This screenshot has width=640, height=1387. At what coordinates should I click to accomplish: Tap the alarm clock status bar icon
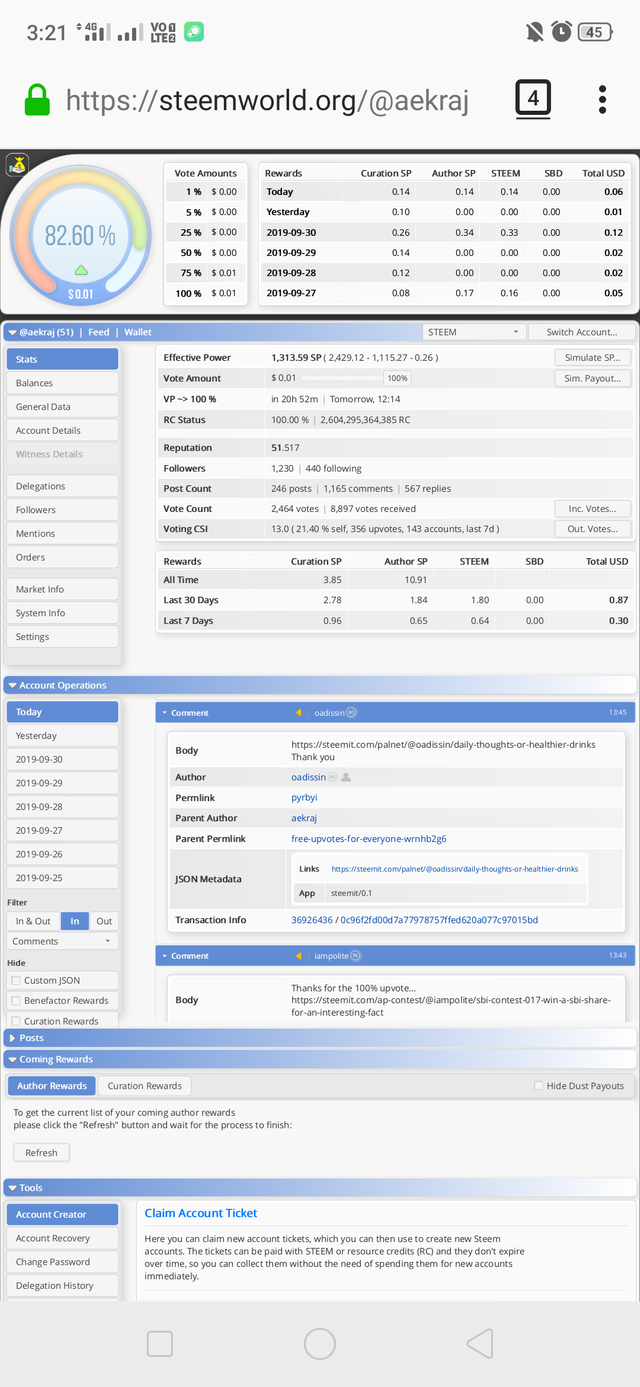[x=562, y=32]
